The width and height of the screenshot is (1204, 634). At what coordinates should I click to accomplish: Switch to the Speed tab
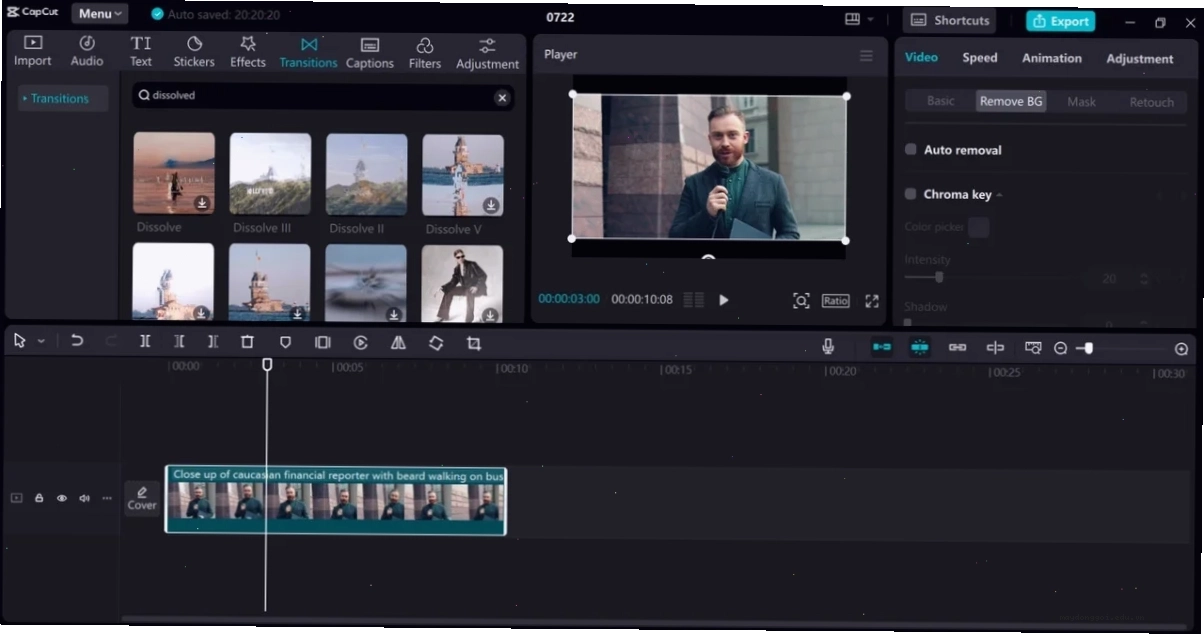click(980, 58)
